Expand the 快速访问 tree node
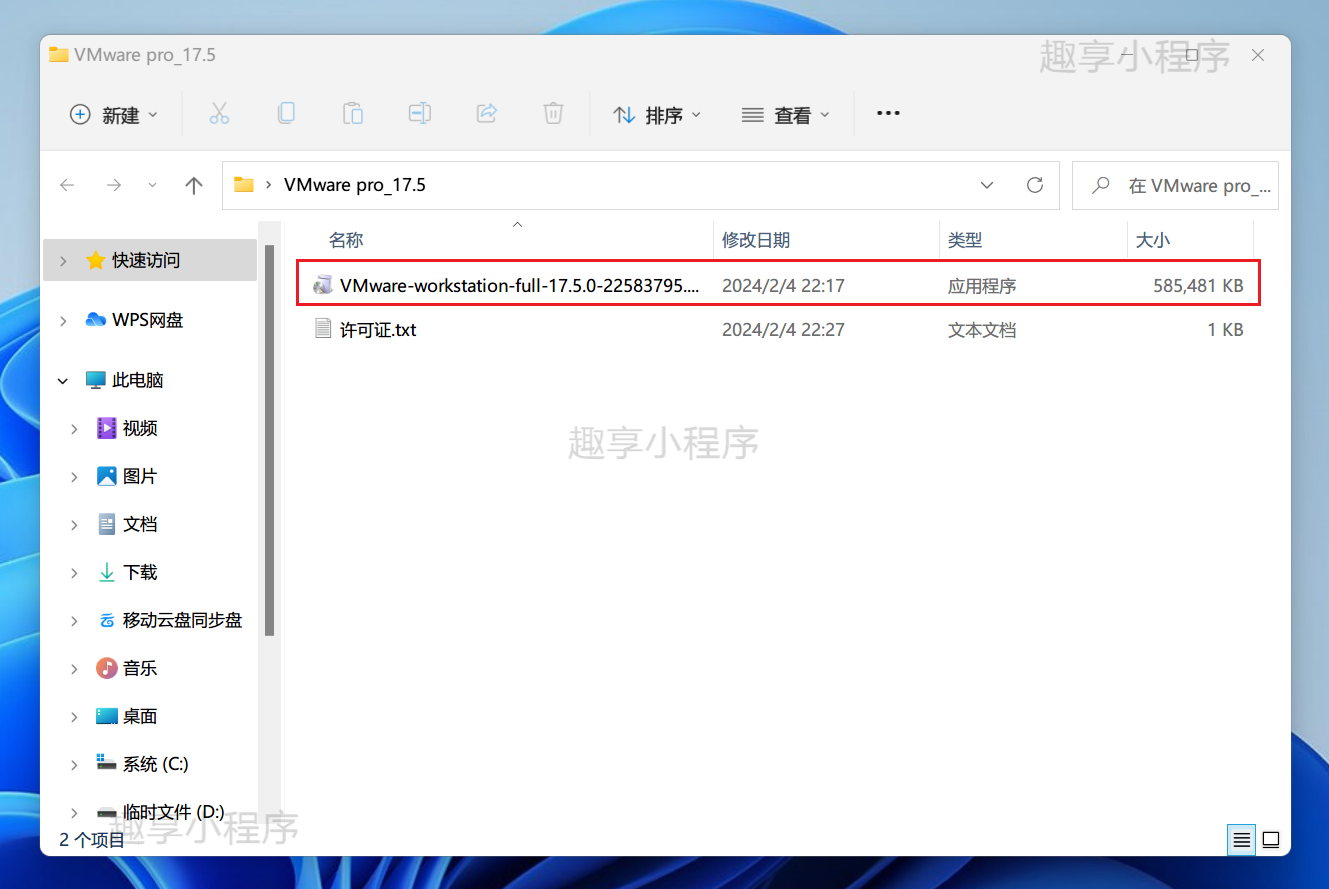The height and width of the screenshot is (889, 1329). tap(63, 260)
